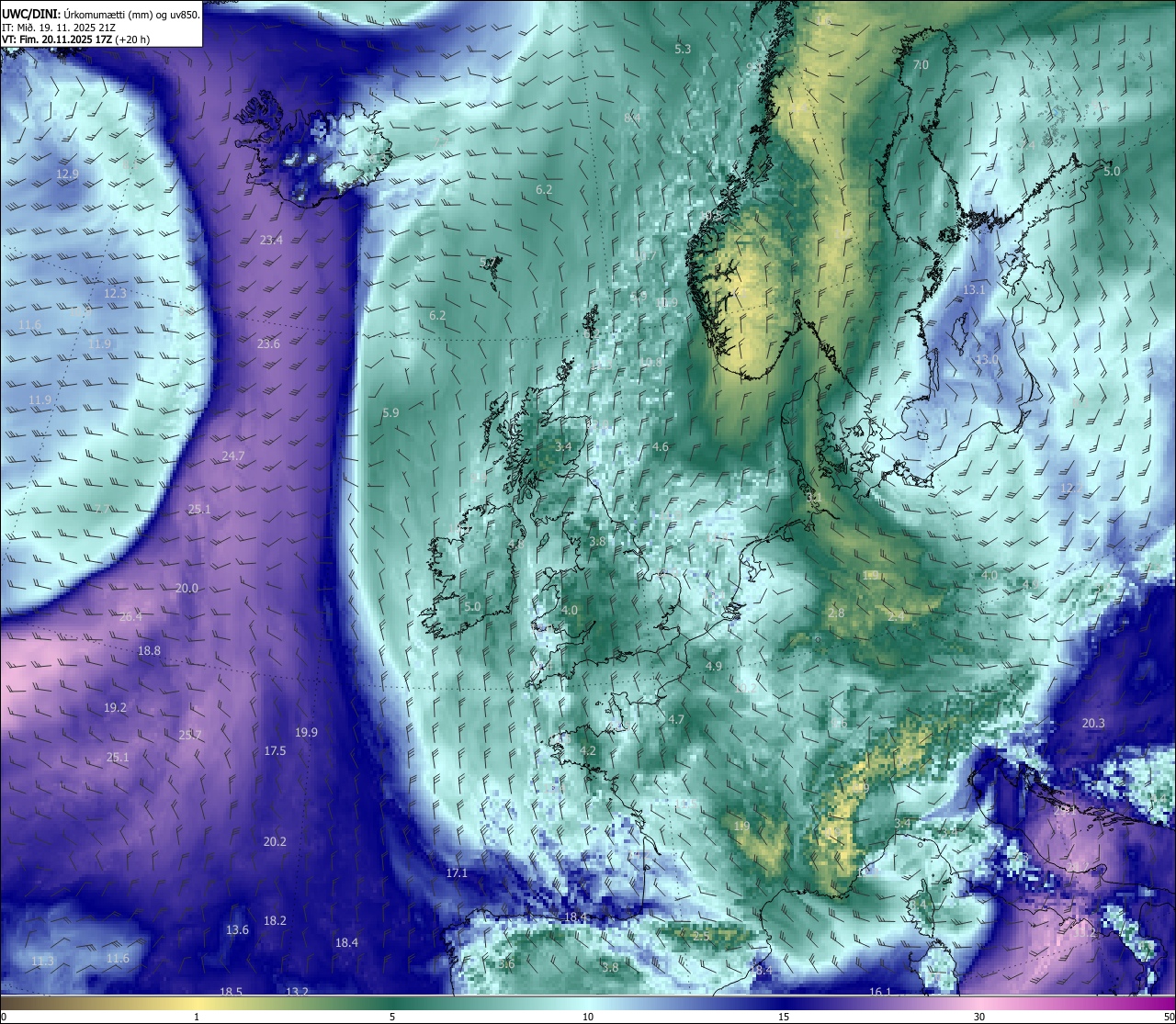The height and width of the screenshot is (1024, 1176).
Task: Click the 5.3 value in the Norwegian Sea
Action: click(683, 49)
